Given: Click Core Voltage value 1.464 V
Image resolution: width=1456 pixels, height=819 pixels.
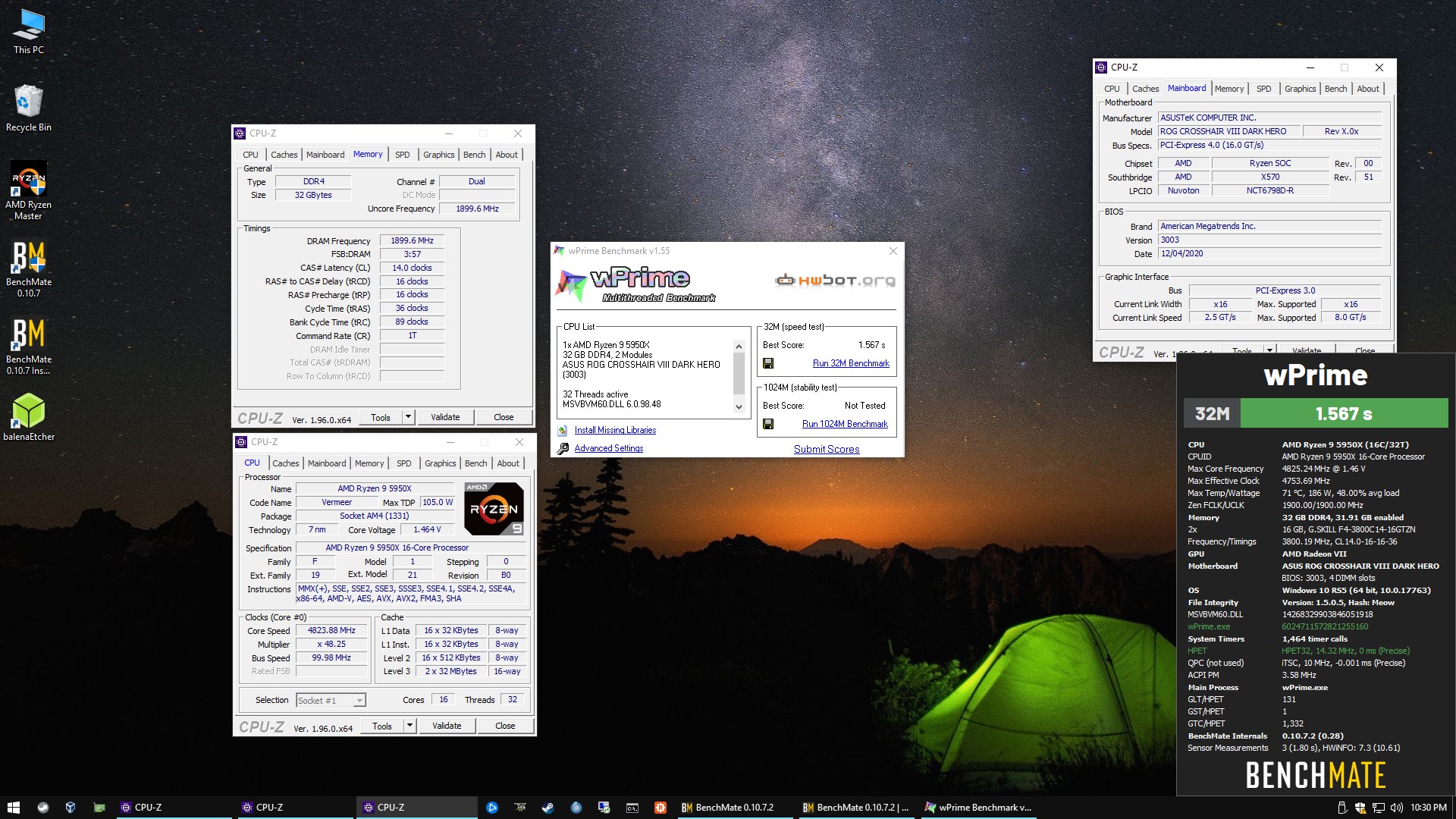Looking at the screenshot, I should tap(427, 529).
